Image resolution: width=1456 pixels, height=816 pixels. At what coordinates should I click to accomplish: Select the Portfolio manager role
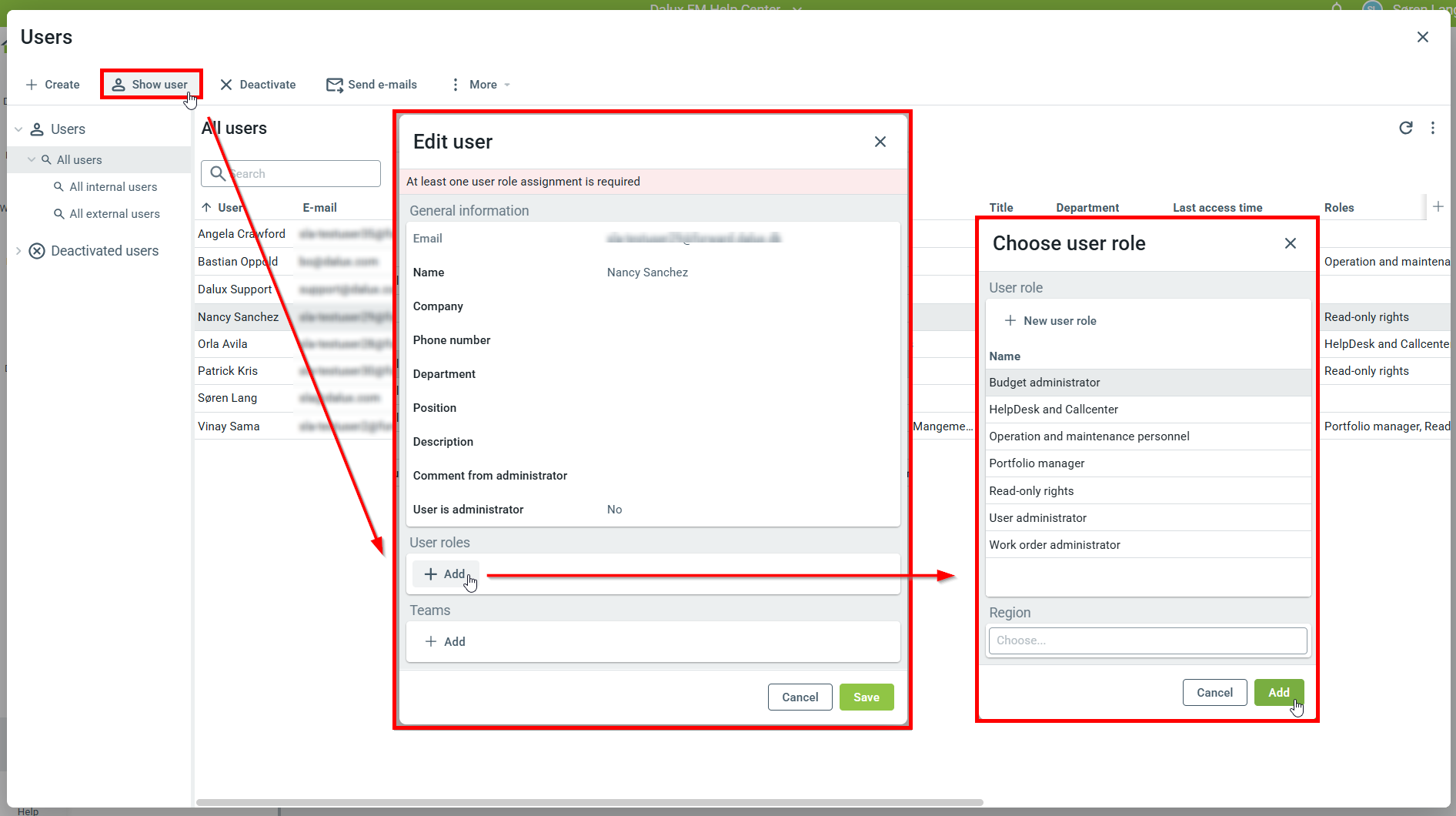tap(1037, 463)
